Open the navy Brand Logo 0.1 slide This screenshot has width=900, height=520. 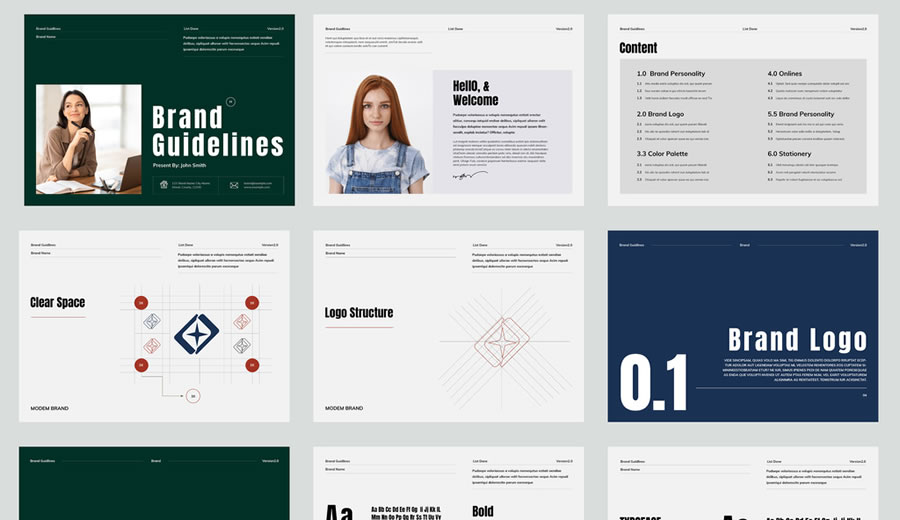(743, 326)
